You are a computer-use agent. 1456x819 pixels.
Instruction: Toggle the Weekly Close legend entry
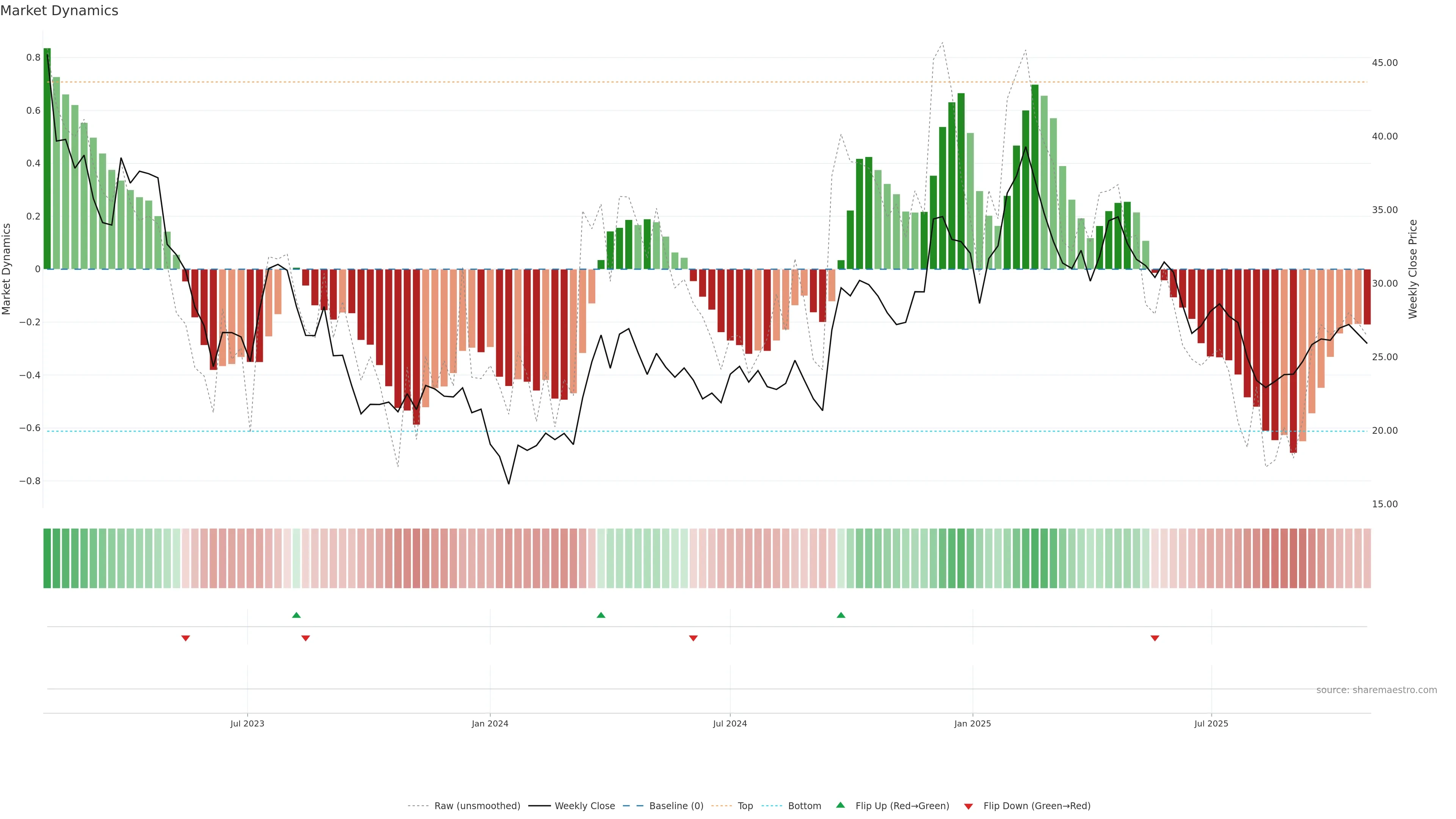584,806
